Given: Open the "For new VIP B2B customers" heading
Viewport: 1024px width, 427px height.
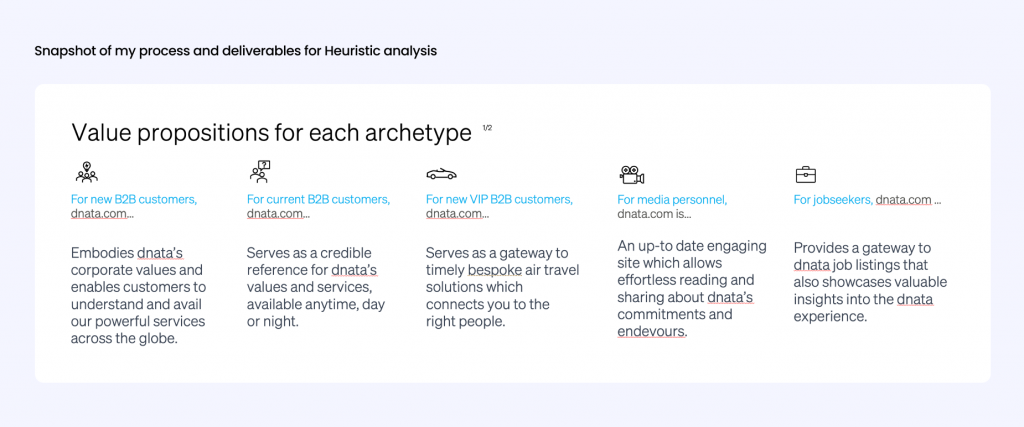Looking at the screenshot, I should (x=499, y=199).
